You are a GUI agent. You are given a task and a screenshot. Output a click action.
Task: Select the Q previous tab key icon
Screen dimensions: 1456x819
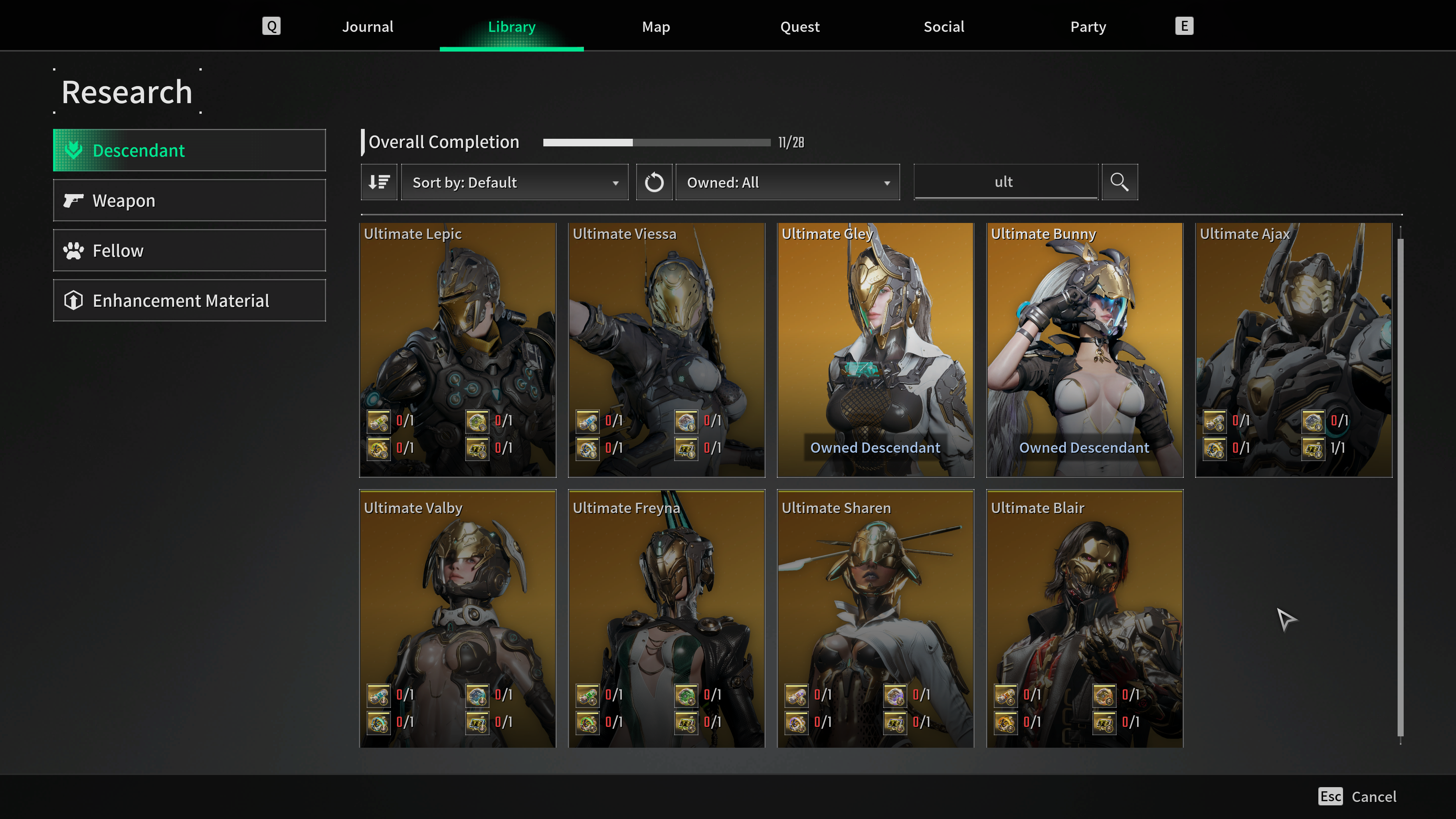(271, 26)
